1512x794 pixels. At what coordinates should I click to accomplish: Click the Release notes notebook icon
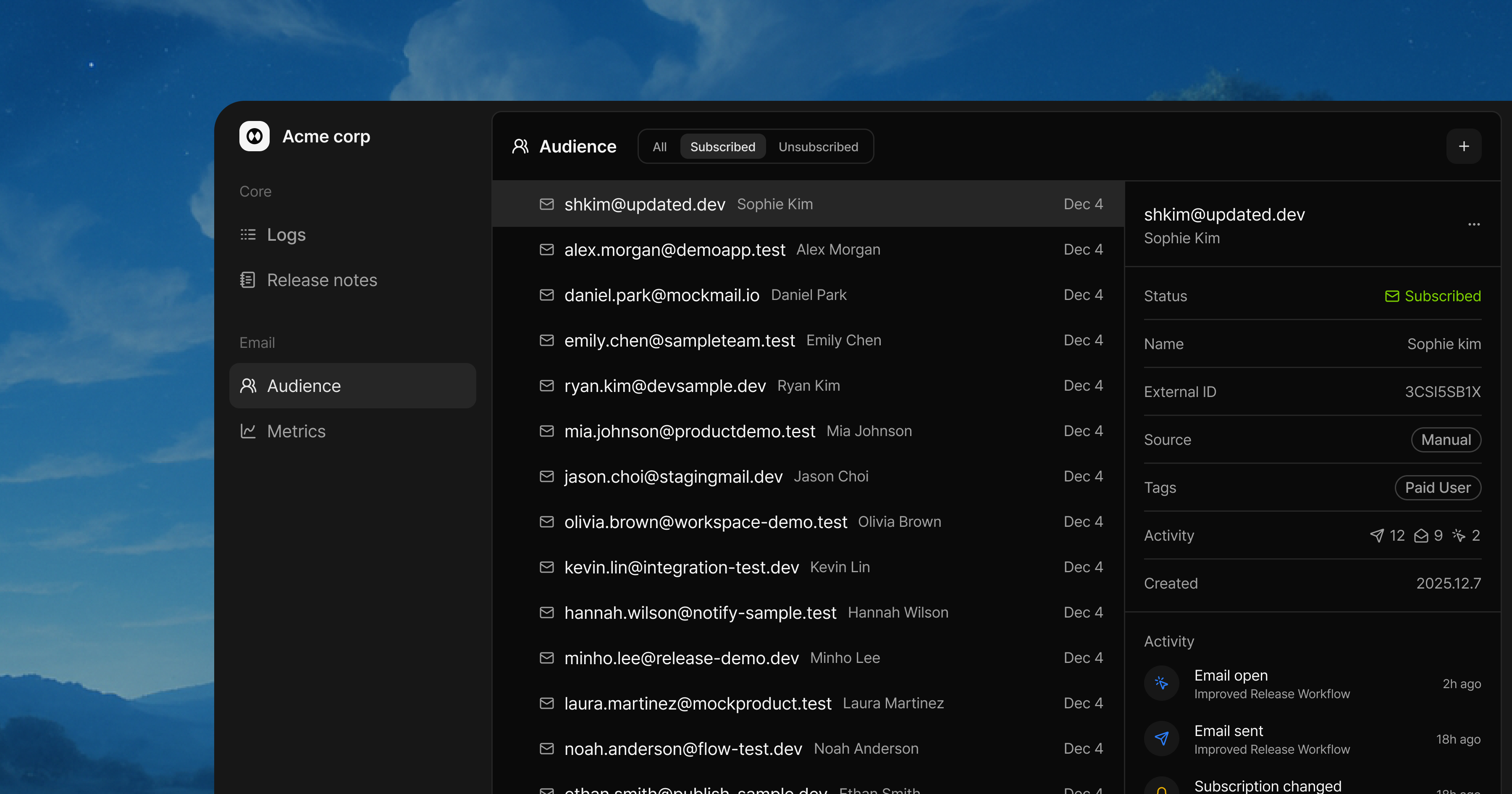coord(248,279)
